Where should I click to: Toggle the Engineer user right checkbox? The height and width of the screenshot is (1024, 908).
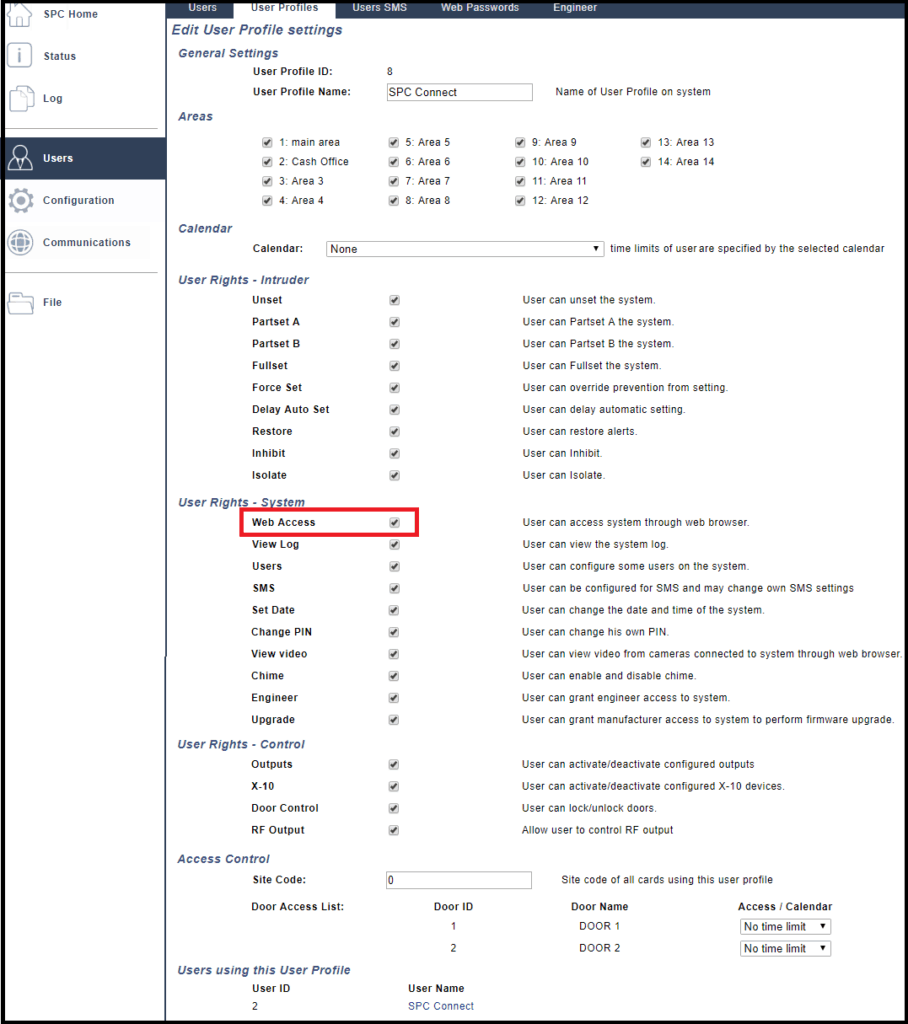(393, 697)
